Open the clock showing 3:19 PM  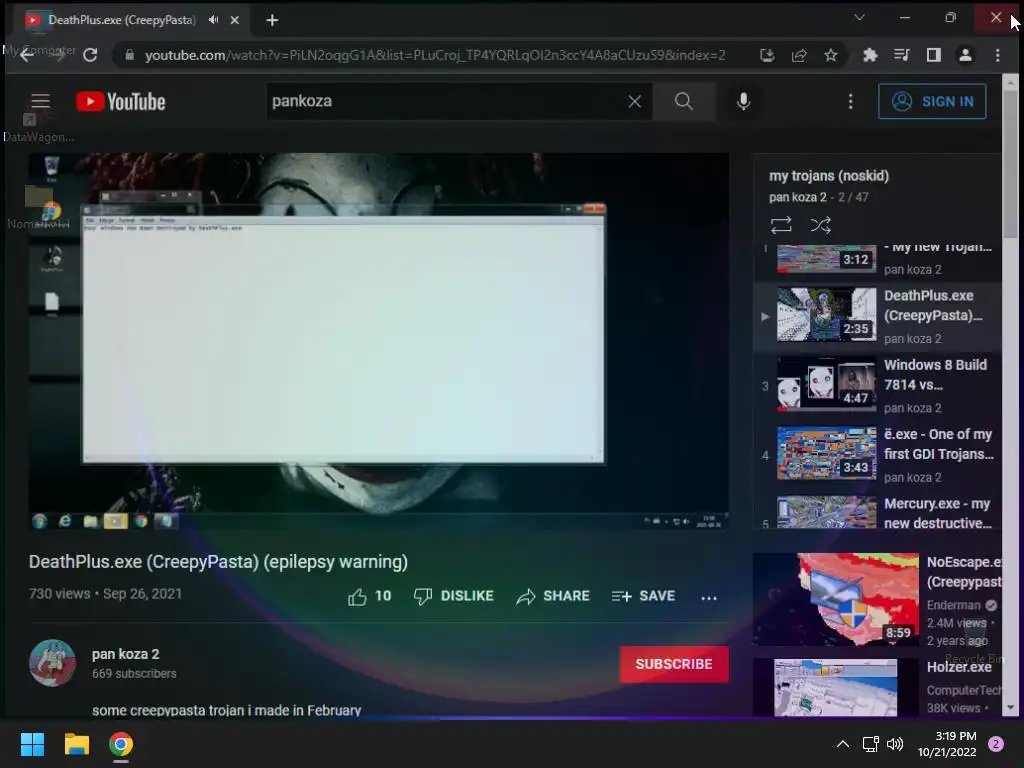click(946, 744)
